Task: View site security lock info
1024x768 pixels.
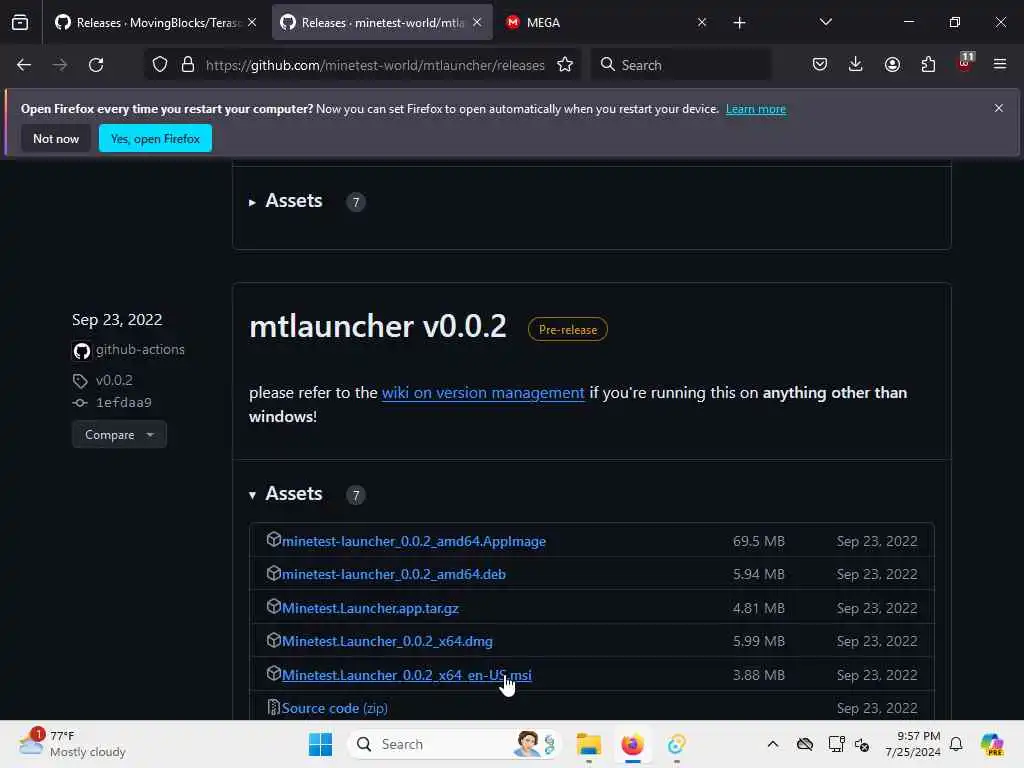Action: [x=188, y=65]
